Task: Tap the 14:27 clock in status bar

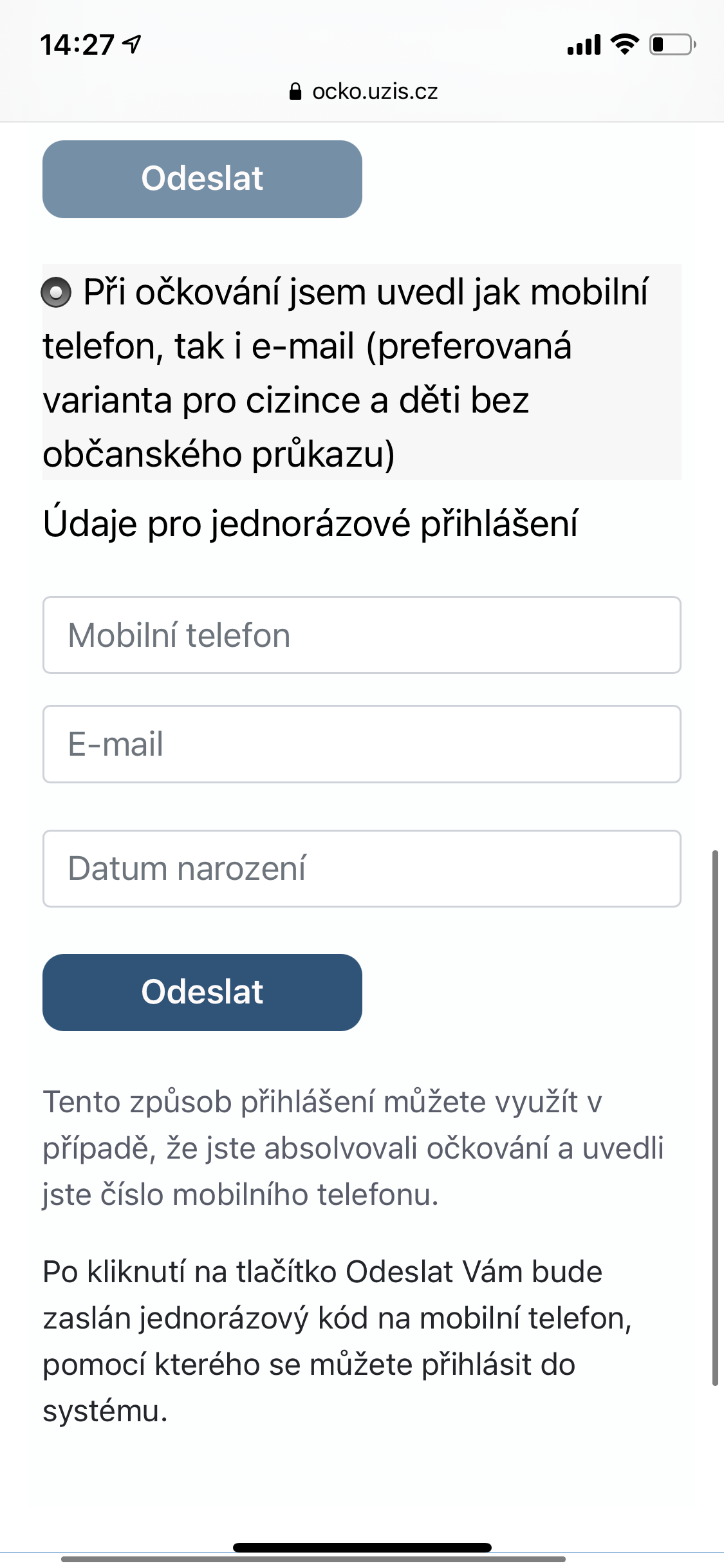Action: pos(77,45)
